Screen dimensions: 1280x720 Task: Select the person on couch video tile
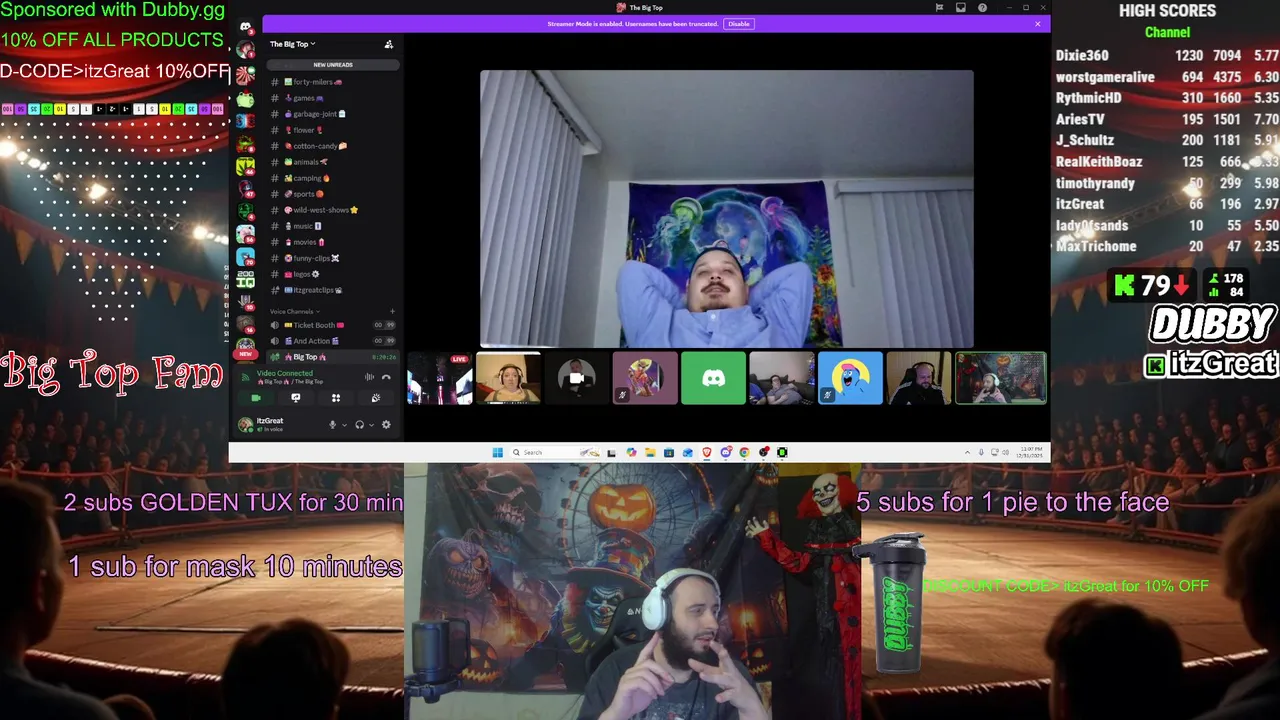(x=782, y=378)
